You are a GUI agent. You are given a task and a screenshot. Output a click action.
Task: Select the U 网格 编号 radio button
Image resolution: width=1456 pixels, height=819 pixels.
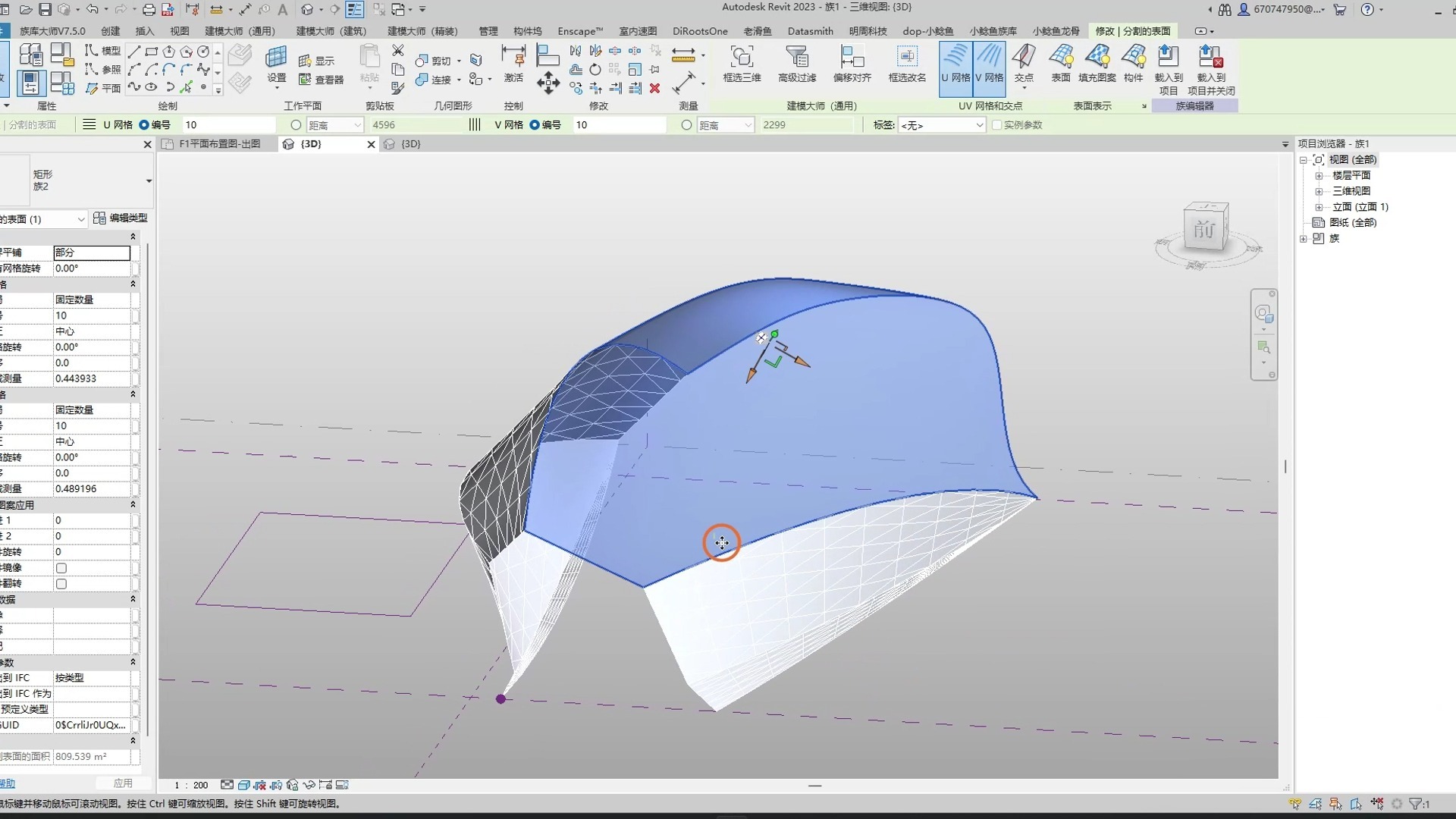(144, 125)
